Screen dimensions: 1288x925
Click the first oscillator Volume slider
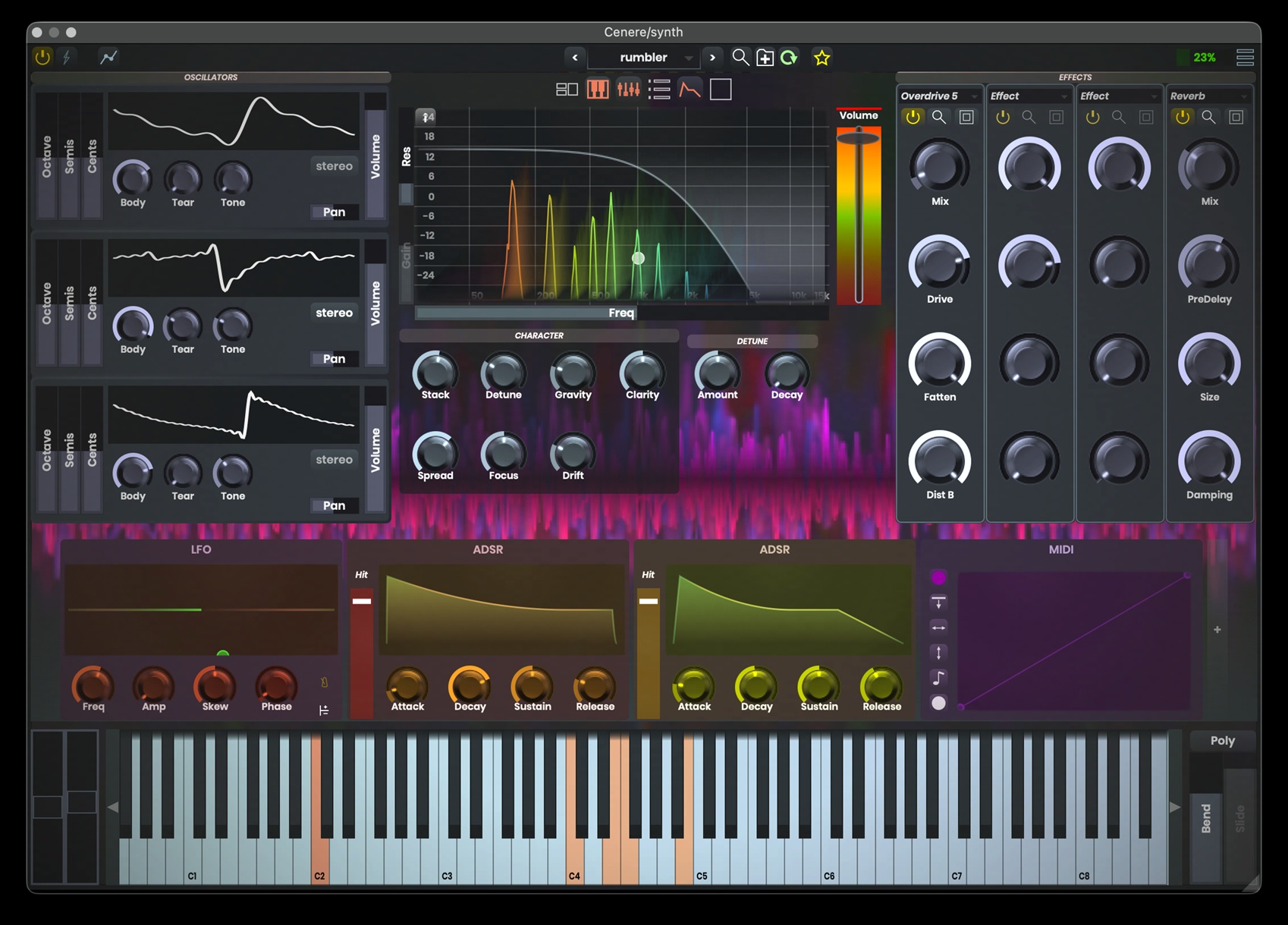point(375,156)
